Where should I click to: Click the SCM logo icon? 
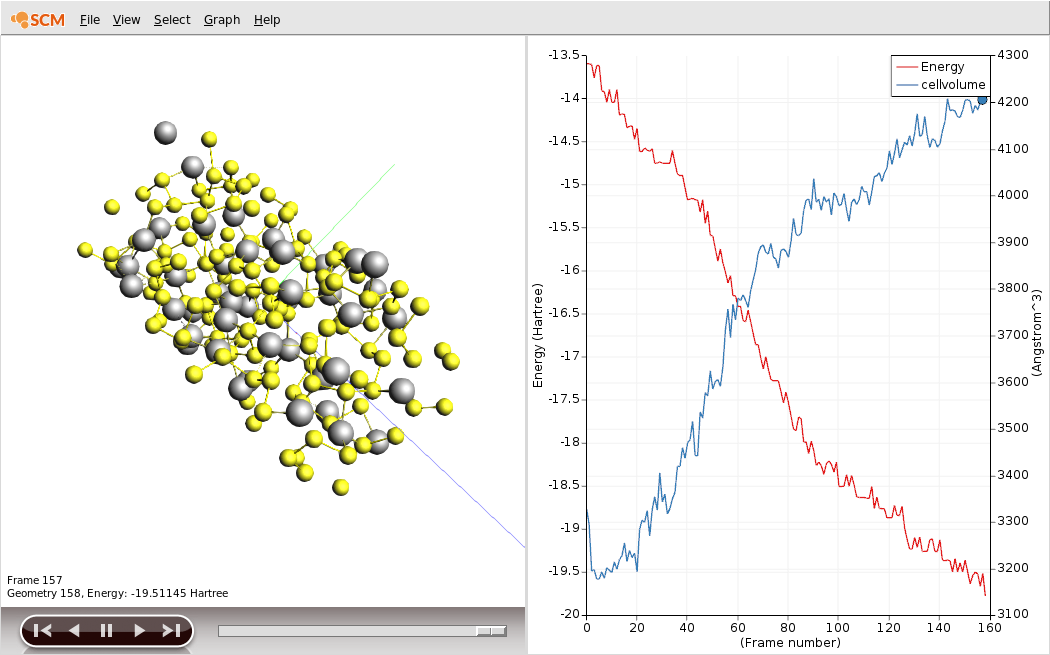pos(38,19)
